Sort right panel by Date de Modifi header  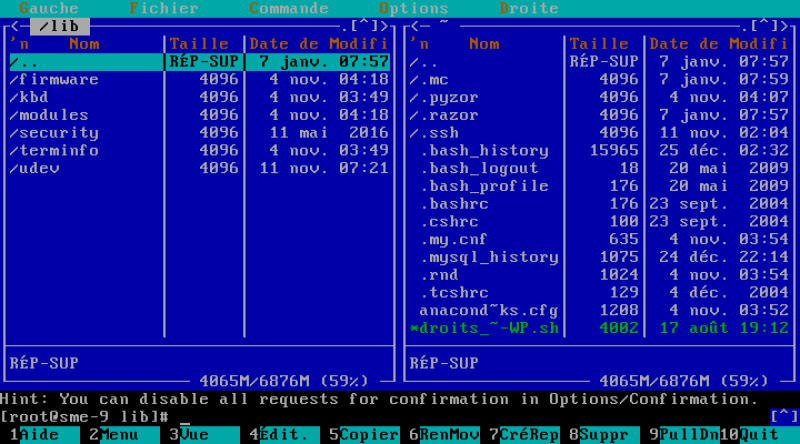719,44
